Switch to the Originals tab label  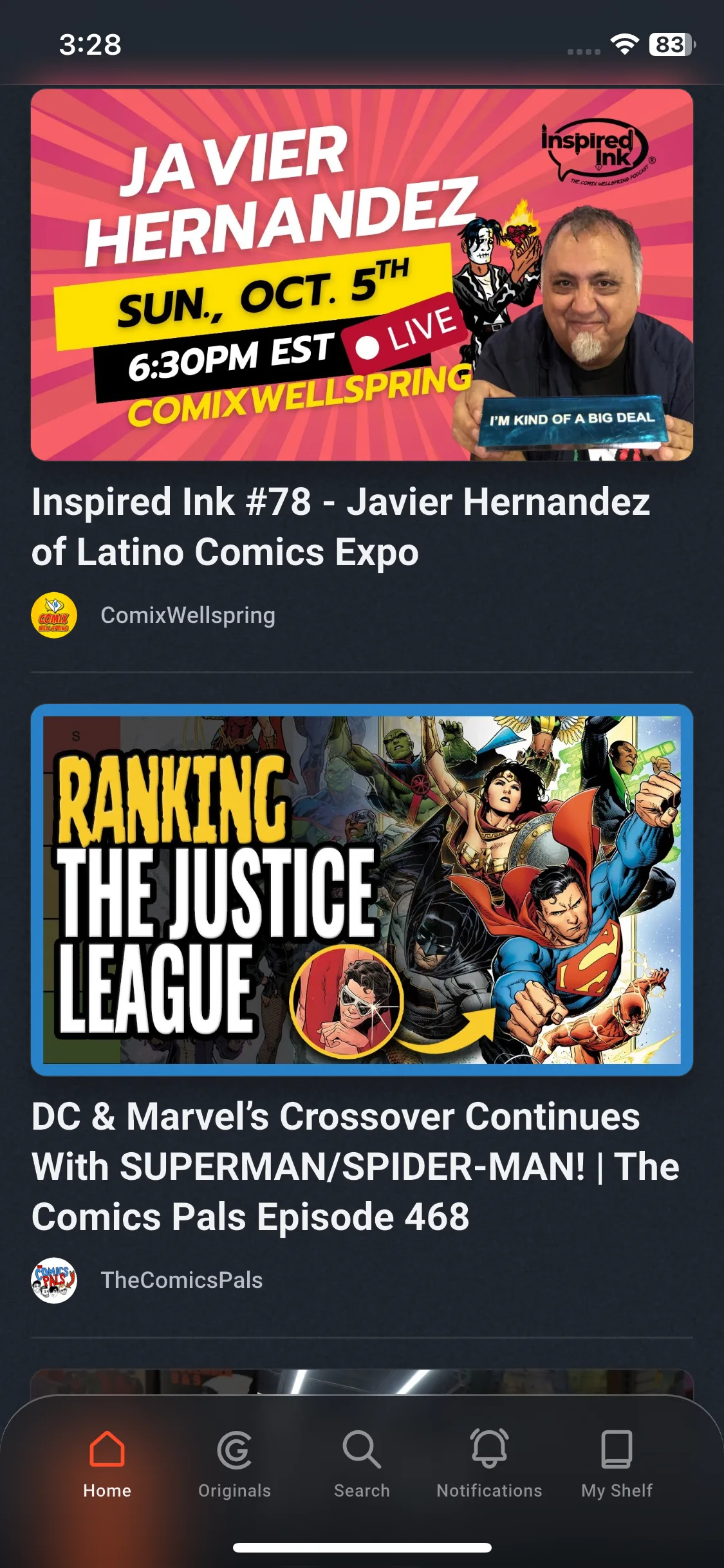point(234,1491)
